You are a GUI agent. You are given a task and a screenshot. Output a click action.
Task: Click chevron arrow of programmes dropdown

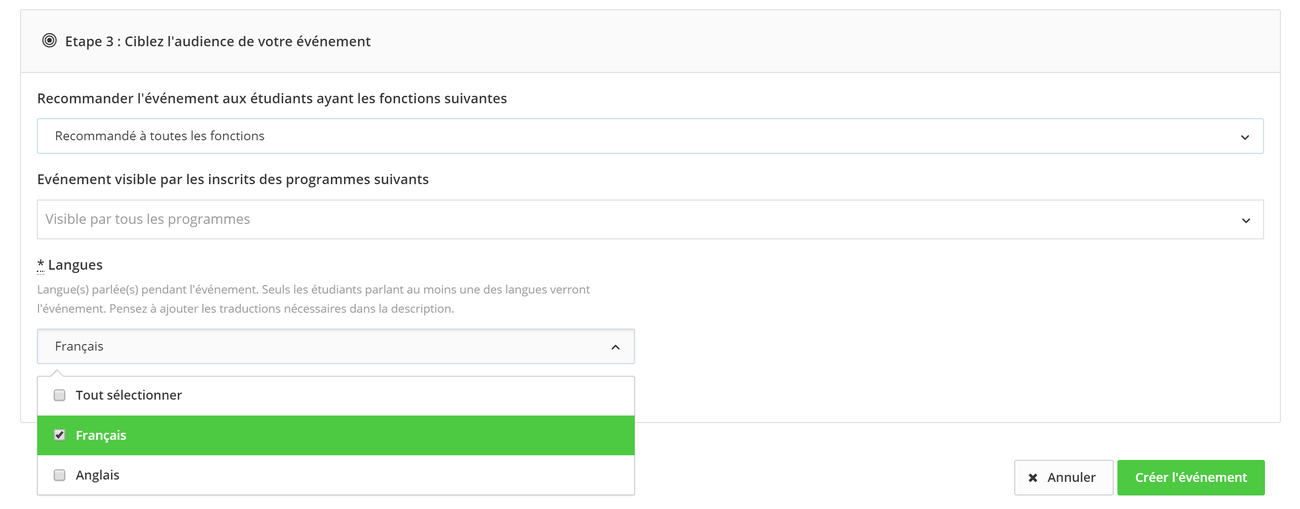point(1245,220)
